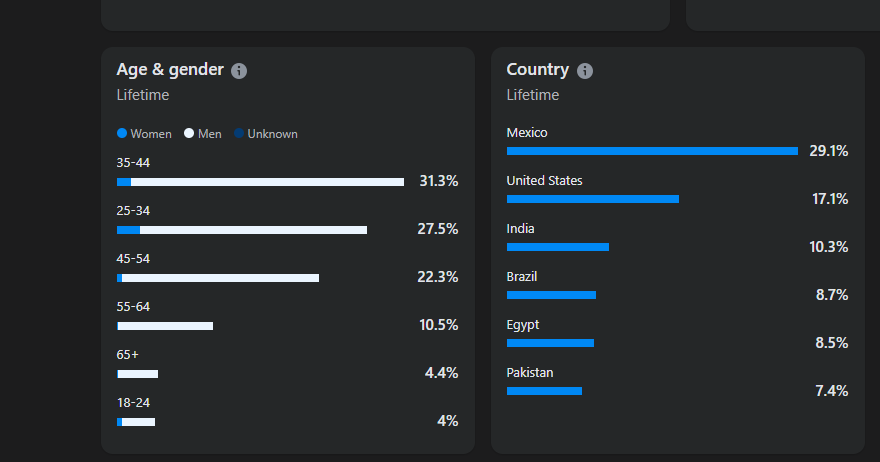880x462 pixels.
Task: Select the Brazil country bar
Action: [x=551, y=295]
